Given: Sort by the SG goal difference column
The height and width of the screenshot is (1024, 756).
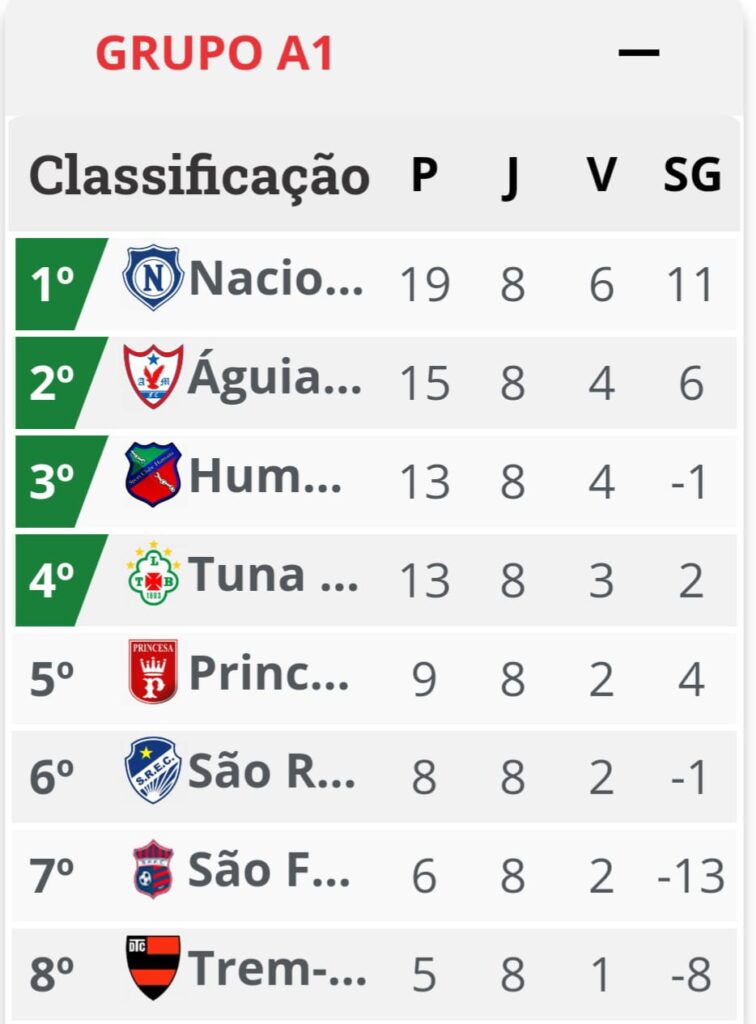Looking at the screenshot, I should [692, 175].
